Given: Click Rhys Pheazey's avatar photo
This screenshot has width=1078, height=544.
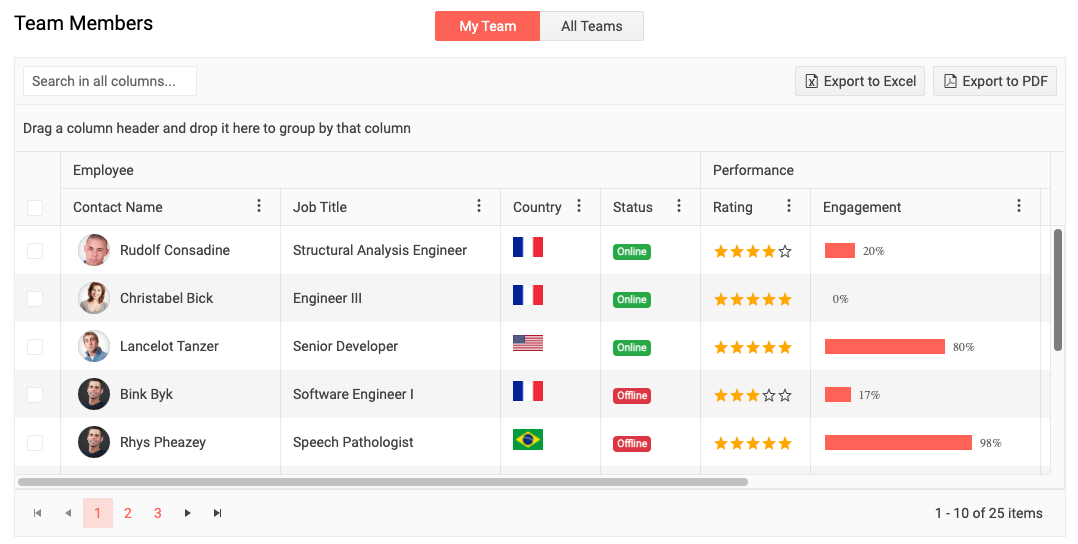Looking at the screenshot, I should tap(94, 442).
